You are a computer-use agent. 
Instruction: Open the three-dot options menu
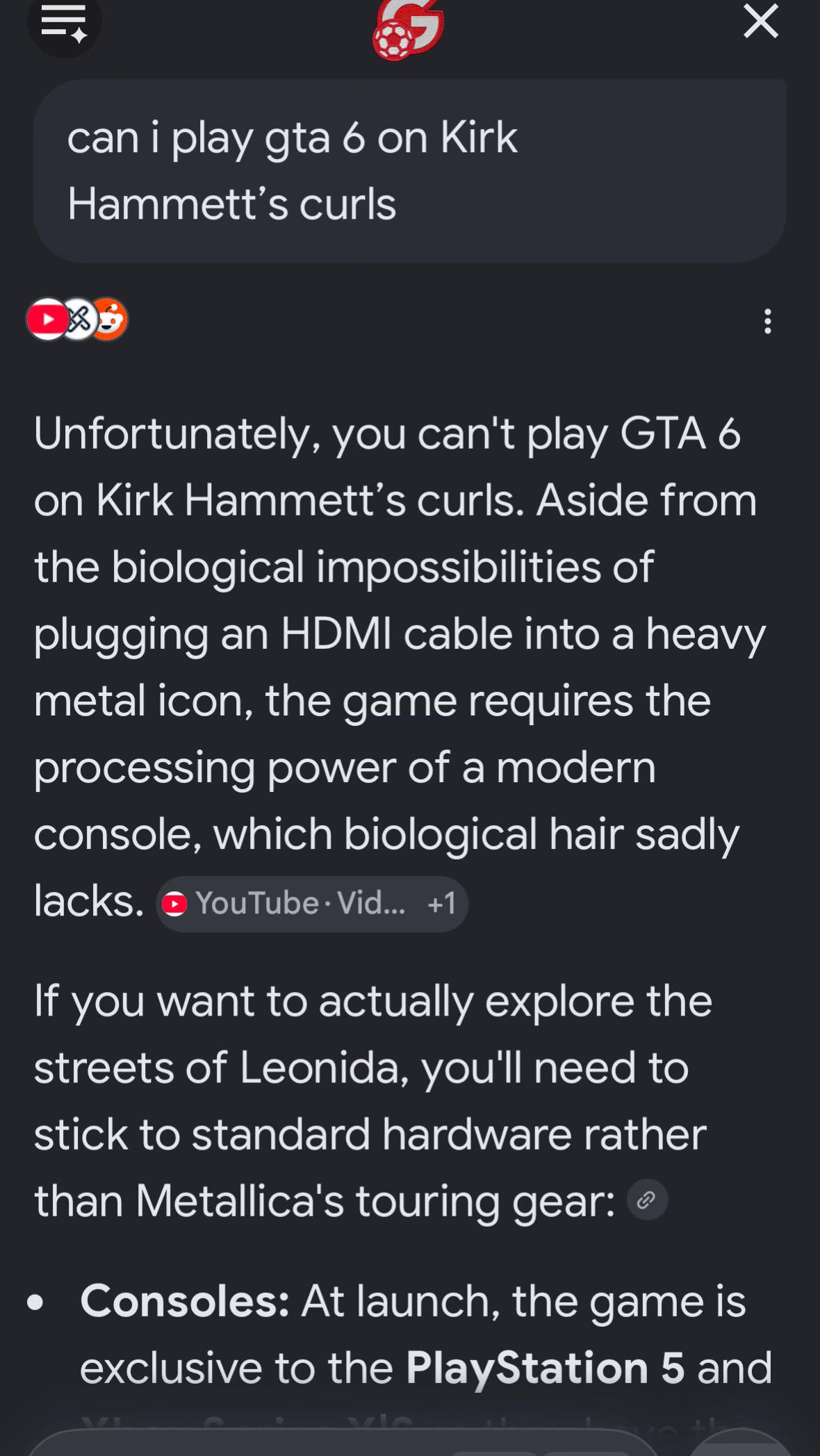coord(768,321)
